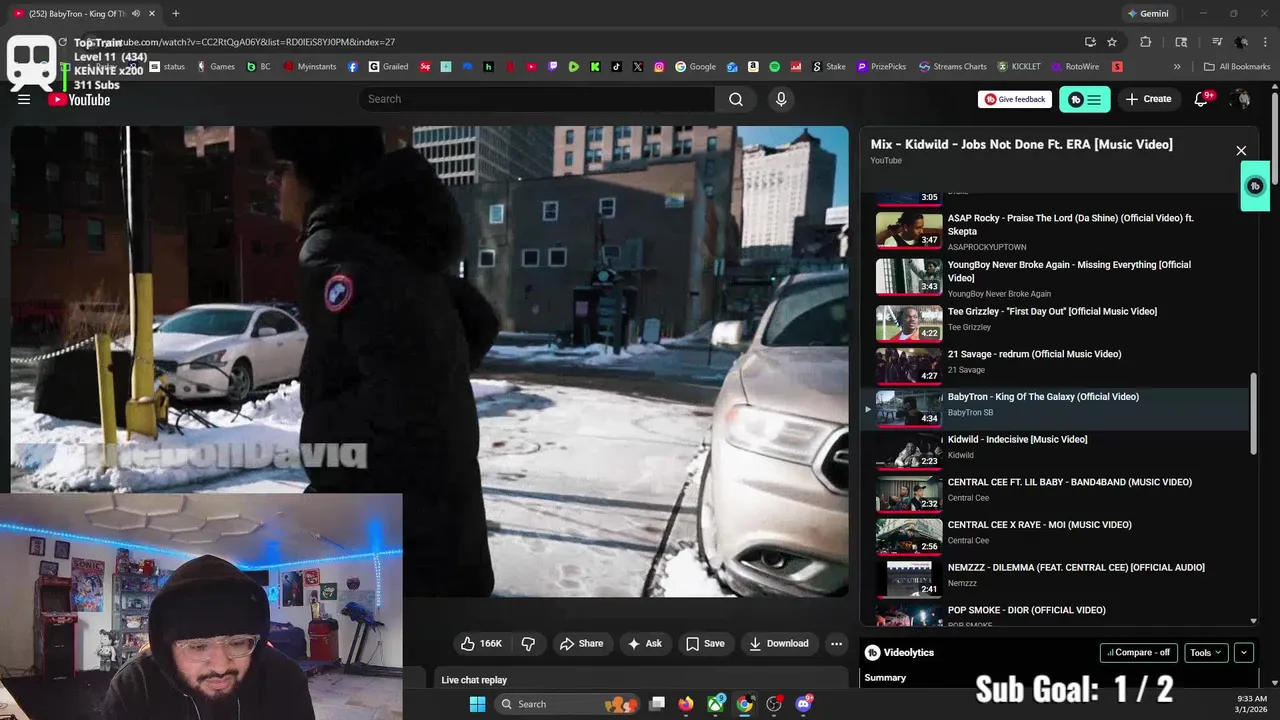The width and height of the screenshot is (1280, 720).
Task: Open the Kick bookmark icon
Action: click(x=595, y=67)
